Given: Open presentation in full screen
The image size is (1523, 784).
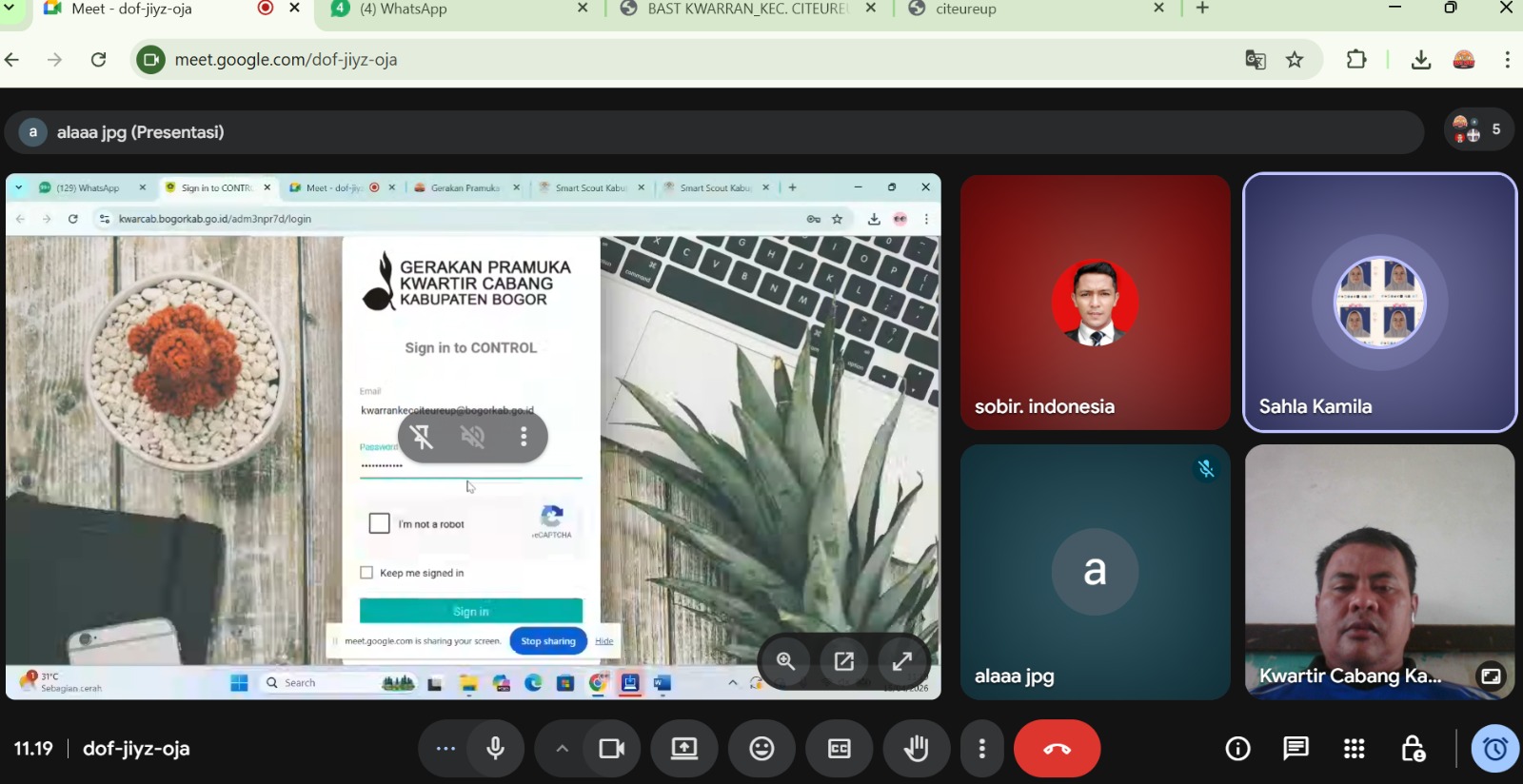Looking at the screenshot, I should coord(902,661).
